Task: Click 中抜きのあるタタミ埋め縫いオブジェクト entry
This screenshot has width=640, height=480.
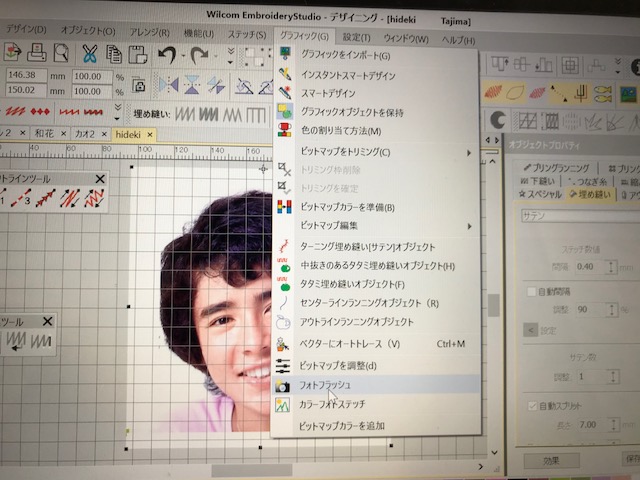Action: [x=378, y=266]
